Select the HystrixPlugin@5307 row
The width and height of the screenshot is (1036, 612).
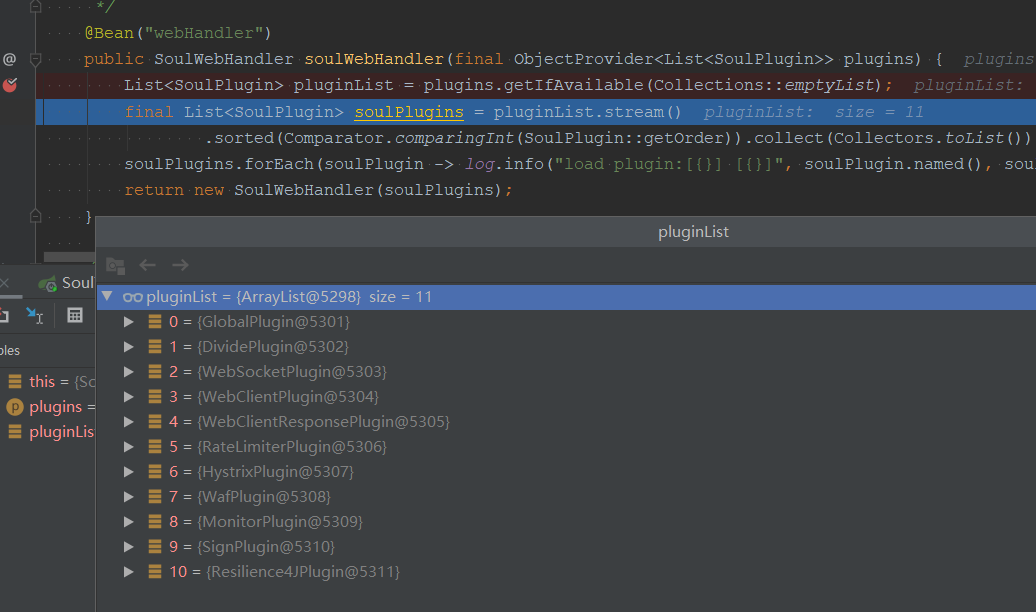pyautogui.click(x=566, y=472)
